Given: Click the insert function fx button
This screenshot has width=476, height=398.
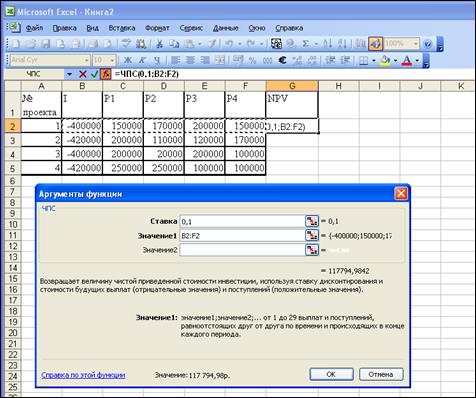Looking at the screenshot, I should click(105, 74).
